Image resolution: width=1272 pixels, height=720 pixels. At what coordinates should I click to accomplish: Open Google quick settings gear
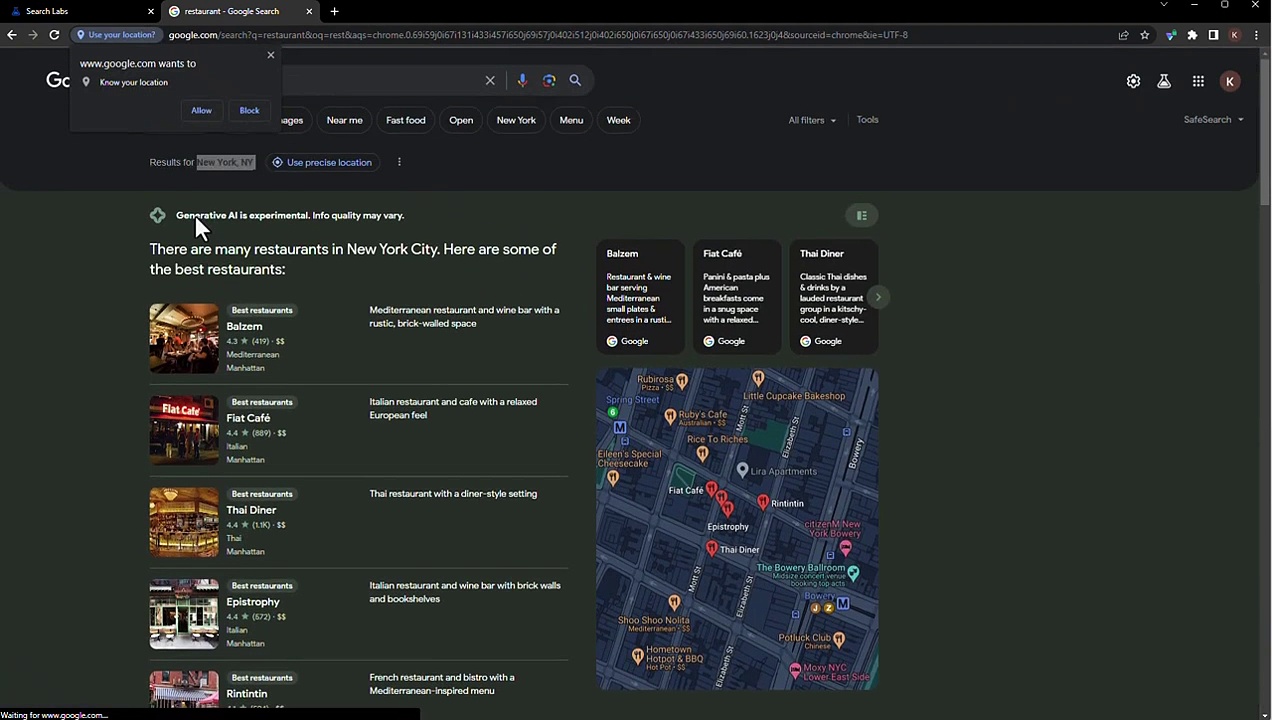click(1133, 82)
